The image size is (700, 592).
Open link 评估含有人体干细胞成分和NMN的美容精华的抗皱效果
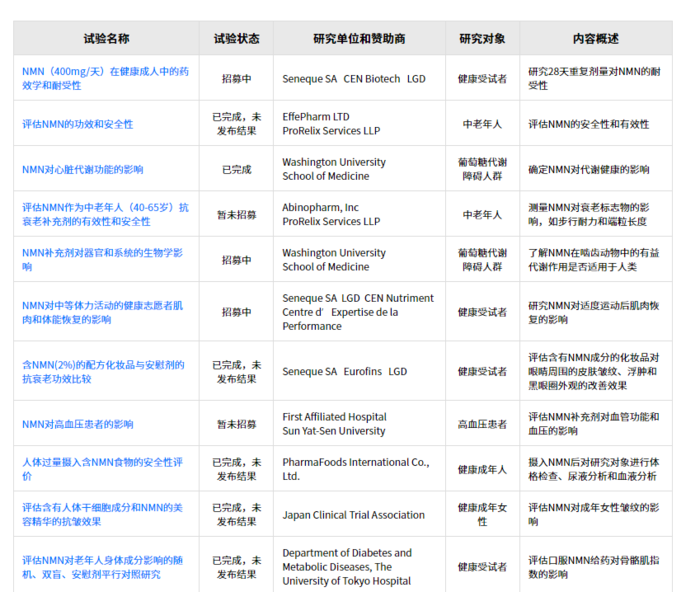pos(103,514)
